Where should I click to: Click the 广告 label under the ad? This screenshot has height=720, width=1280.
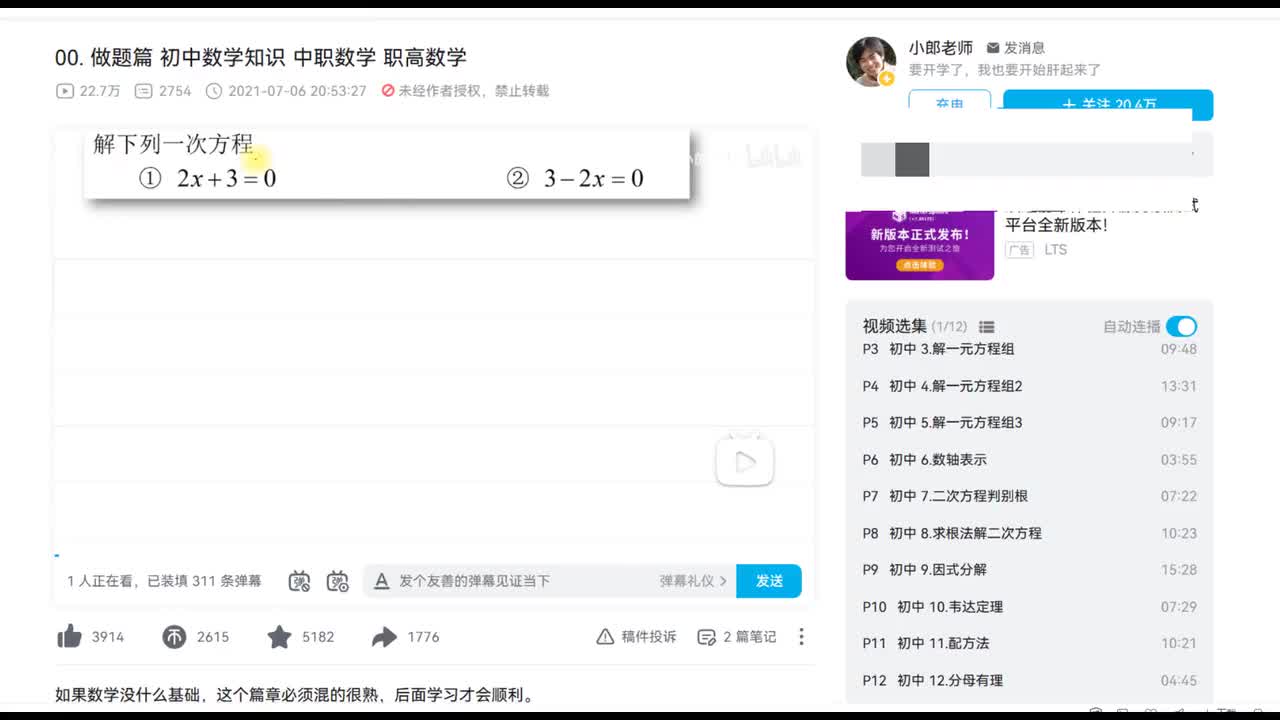tap(1020, 250)
